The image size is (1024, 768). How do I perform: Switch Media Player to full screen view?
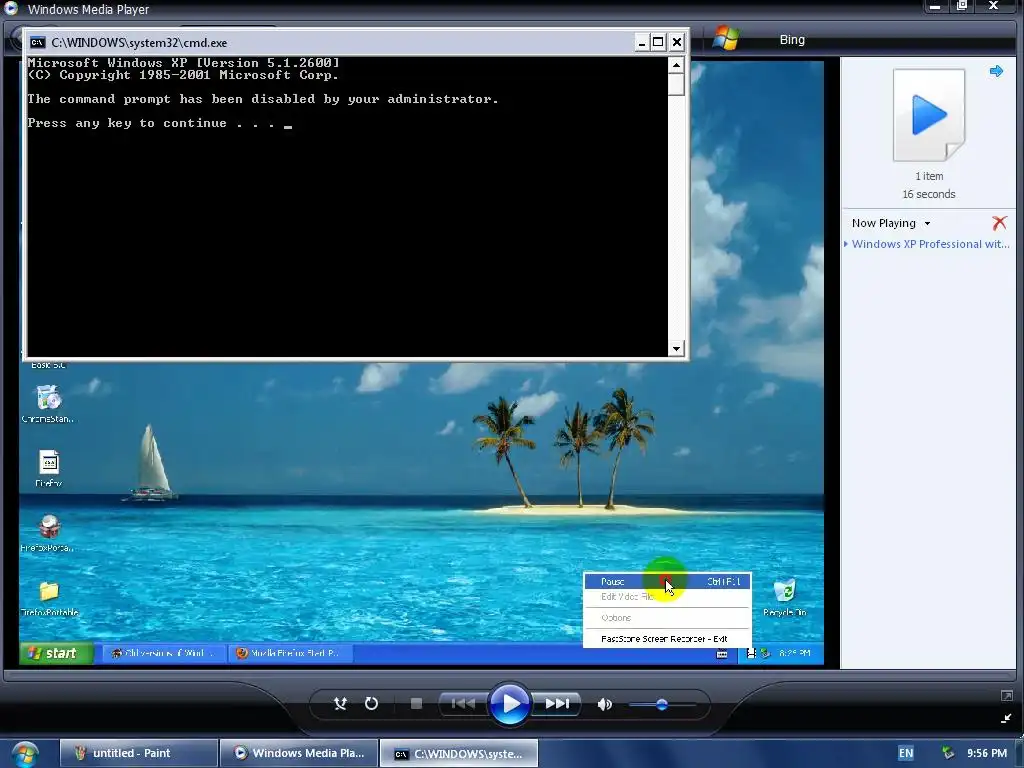coord(1006,696)
